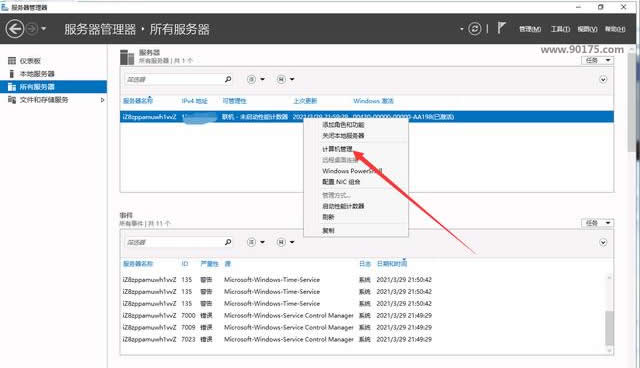Sort servers by 上次更新 column
This screenshot has width=640, height=368.
[305, 101]
